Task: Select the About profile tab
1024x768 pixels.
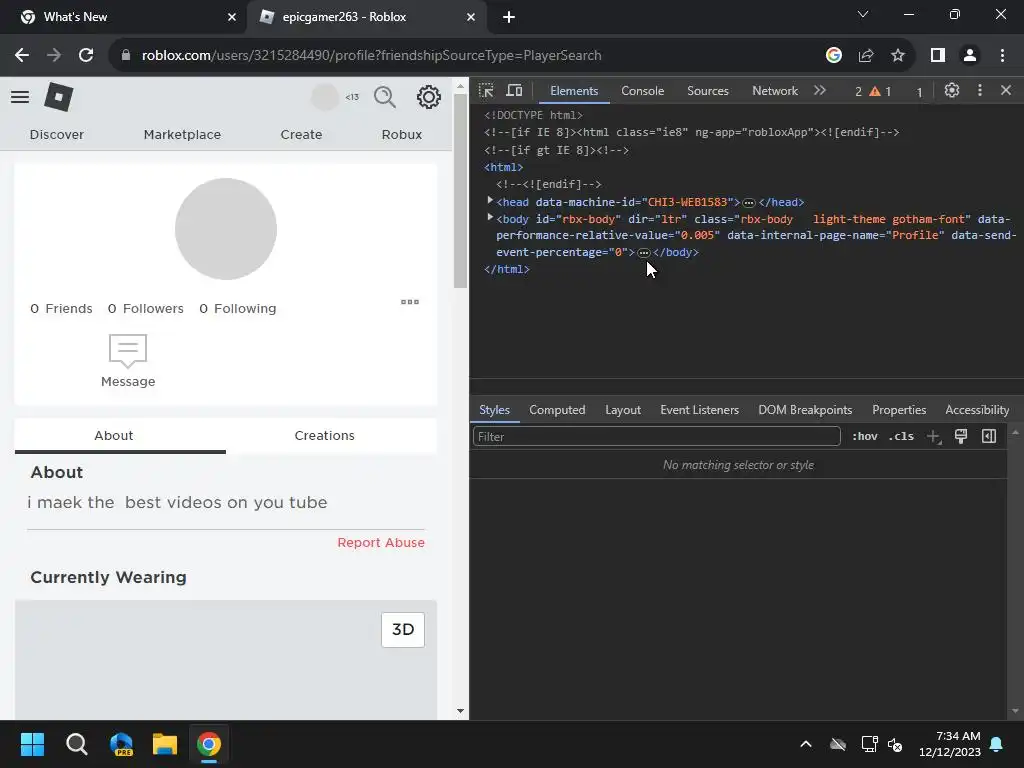Action: 114,436
